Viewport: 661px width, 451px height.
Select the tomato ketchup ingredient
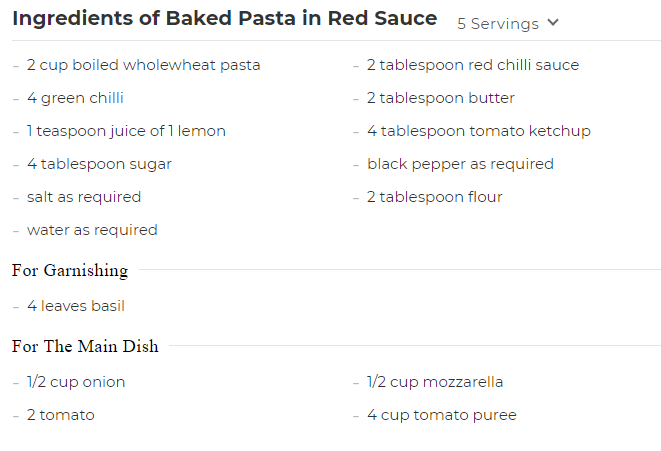478,131
